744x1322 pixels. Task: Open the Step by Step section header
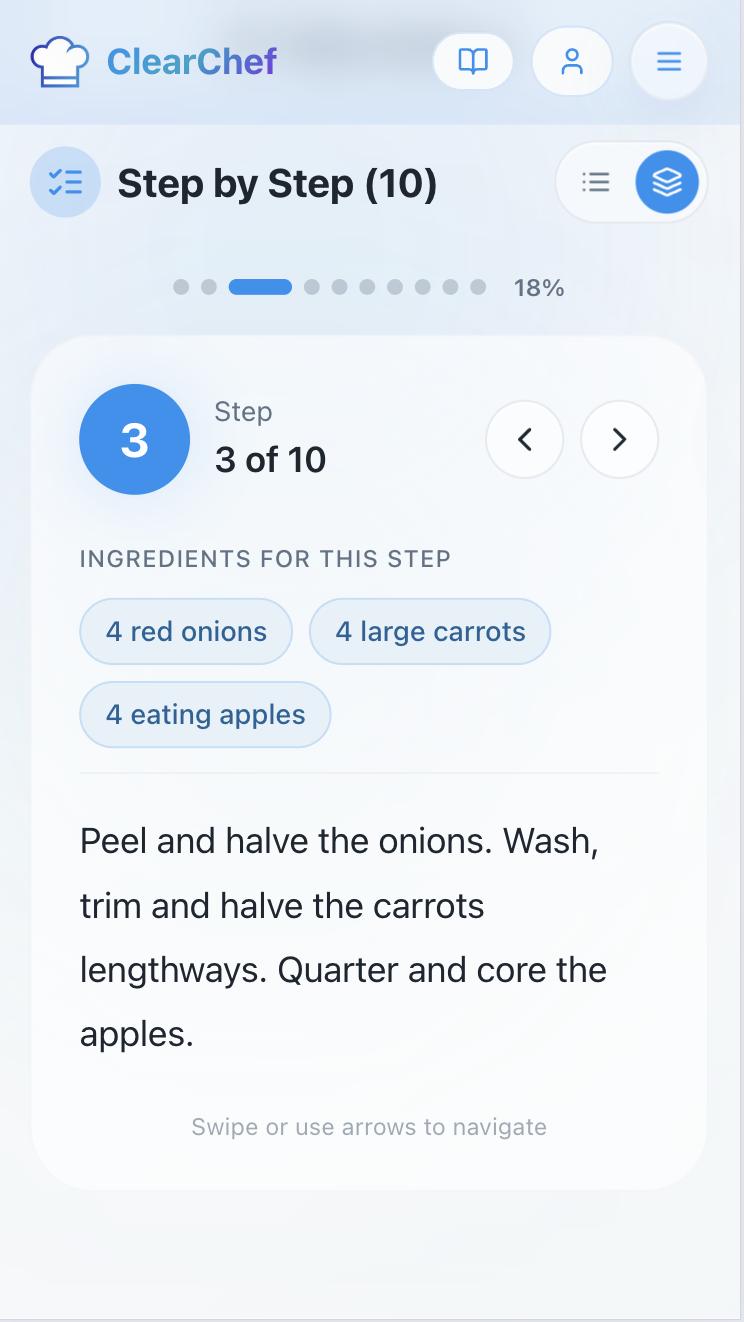[278, 184]
